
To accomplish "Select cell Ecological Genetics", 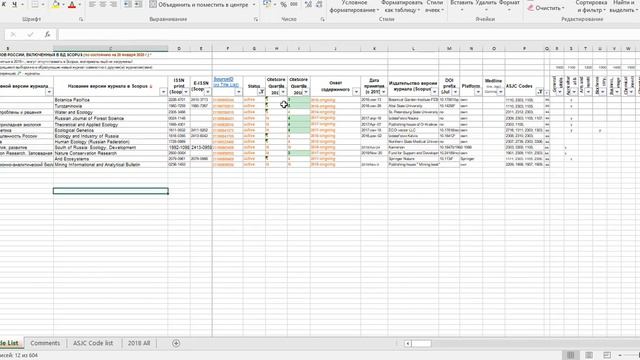I will click(x=111, y=130).
